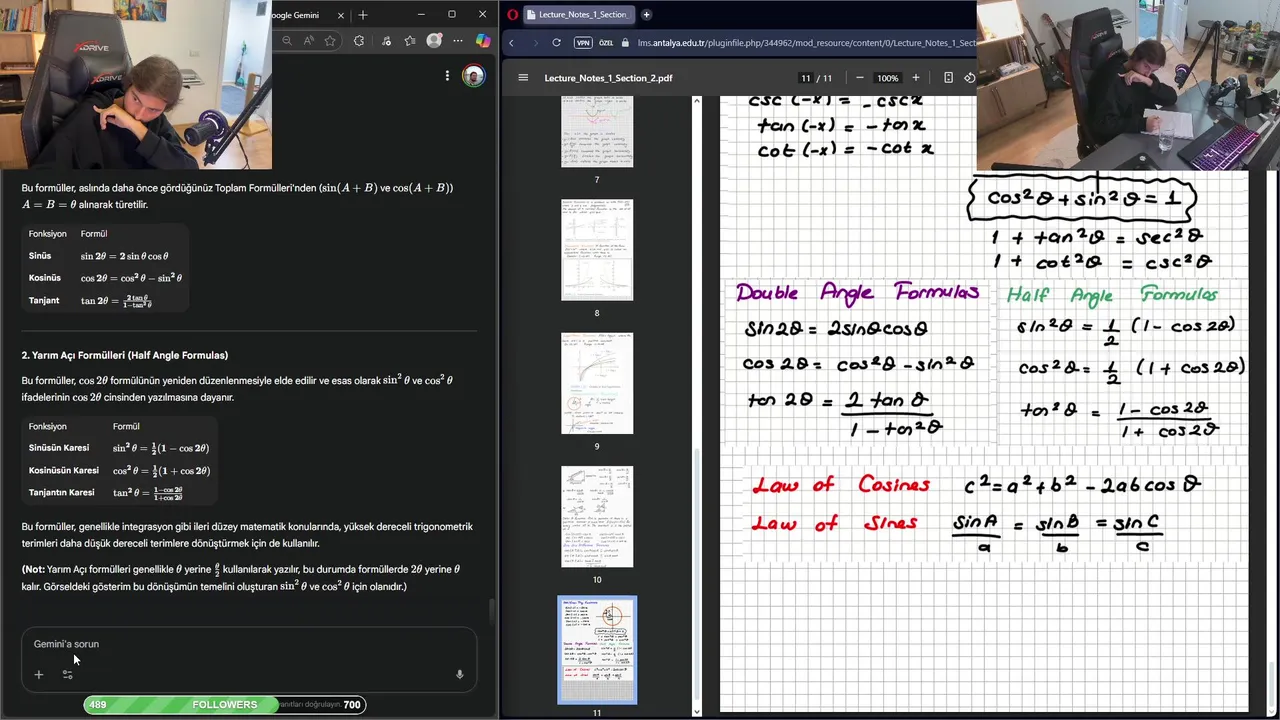
Task: Click the 'Tanjantın Karesi' table row
Action: (119, 493)
